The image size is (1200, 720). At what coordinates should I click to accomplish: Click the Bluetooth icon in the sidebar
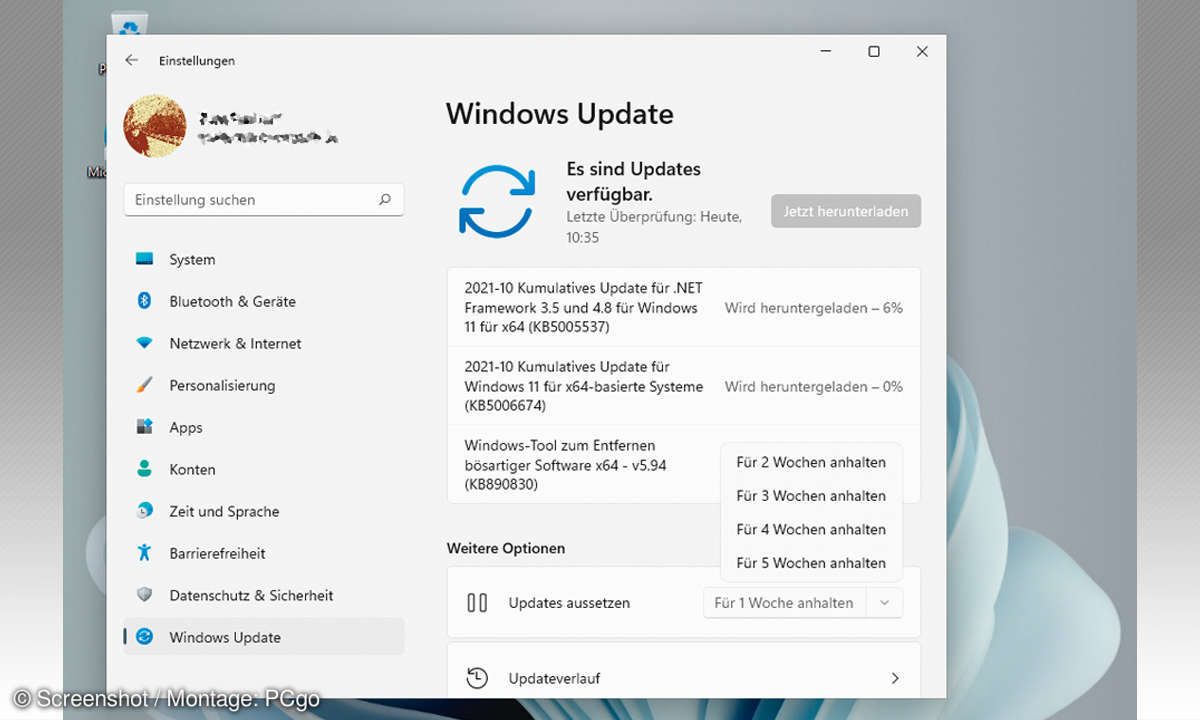144,301
